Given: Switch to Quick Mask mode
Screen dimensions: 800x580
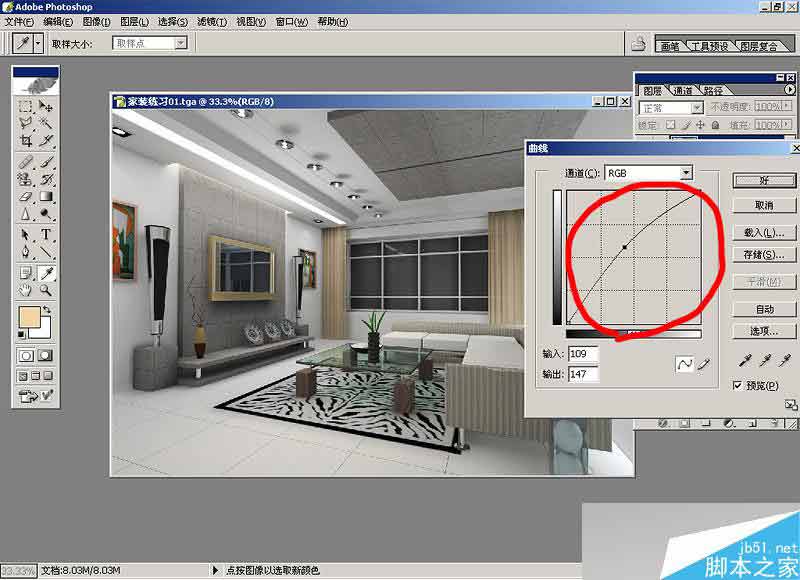Looking at the screenshot, I should (x=45, y=356).
